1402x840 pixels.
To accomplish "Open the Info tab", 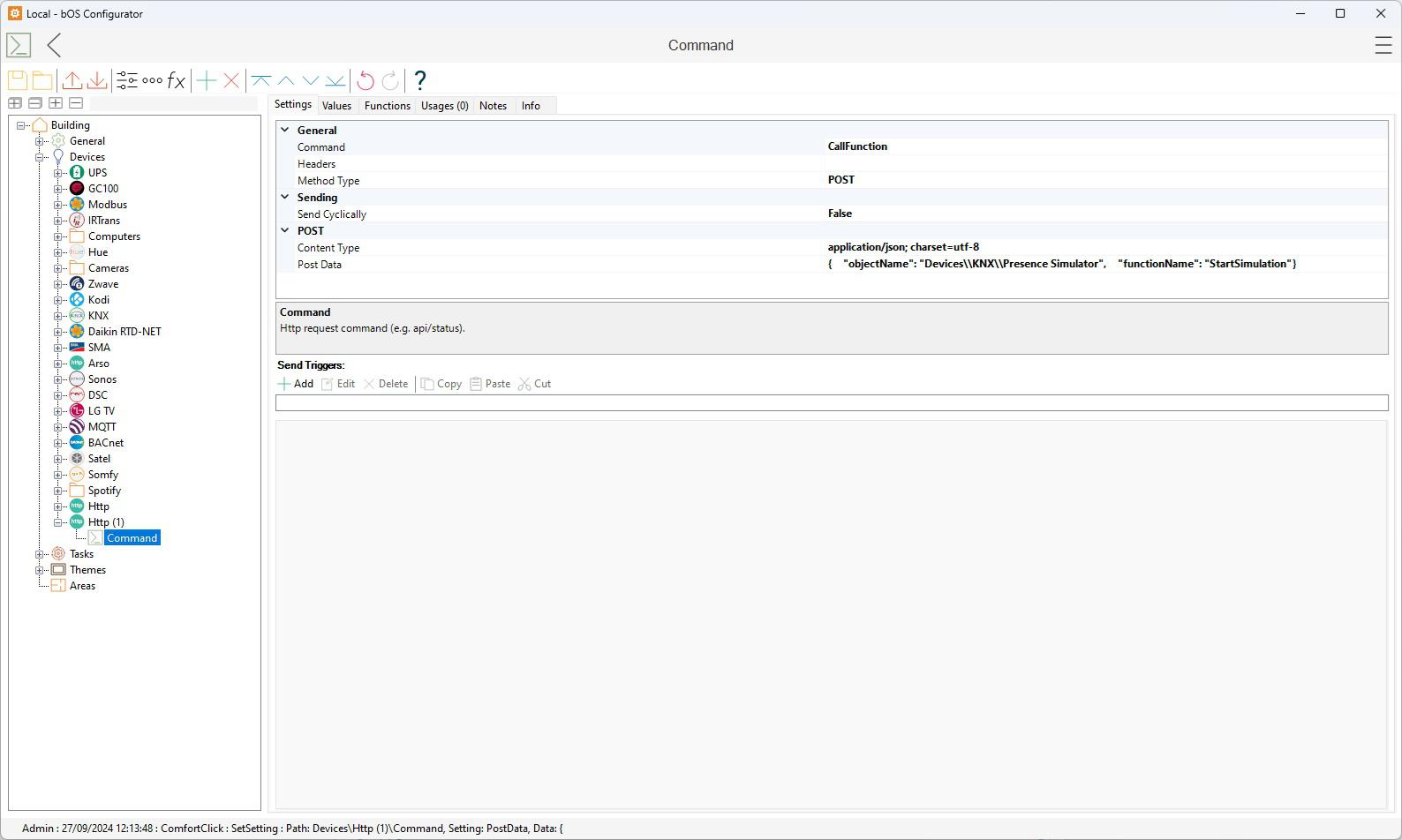I will coord(531,106).
